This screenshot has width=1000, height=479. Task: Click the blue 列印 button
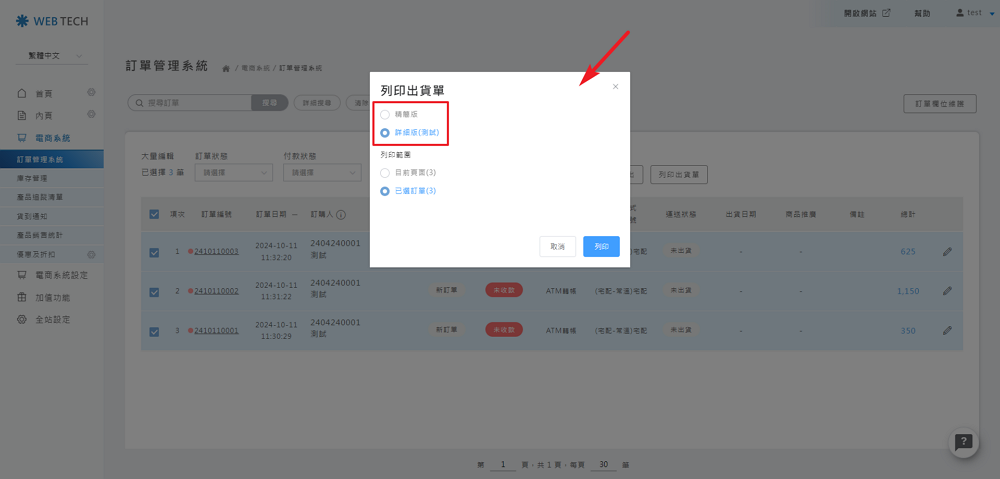click(601, 246)
